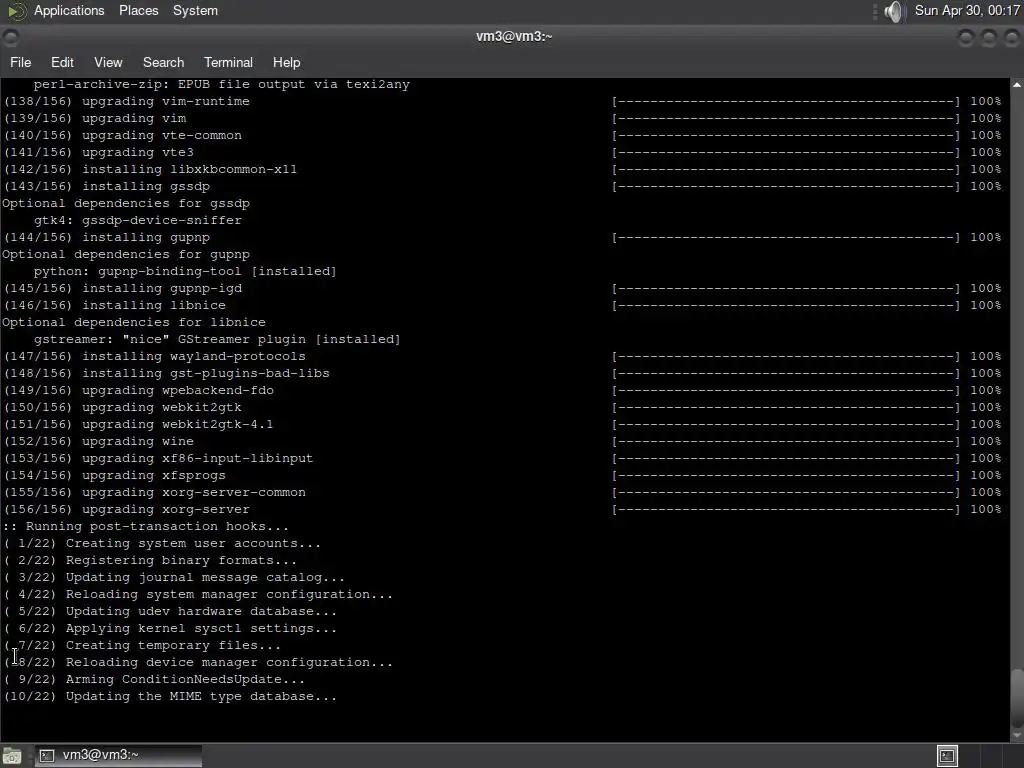Click the line 'upgrading xfsprogs'
Viewport: 1024px width, 768px height.
115,475
